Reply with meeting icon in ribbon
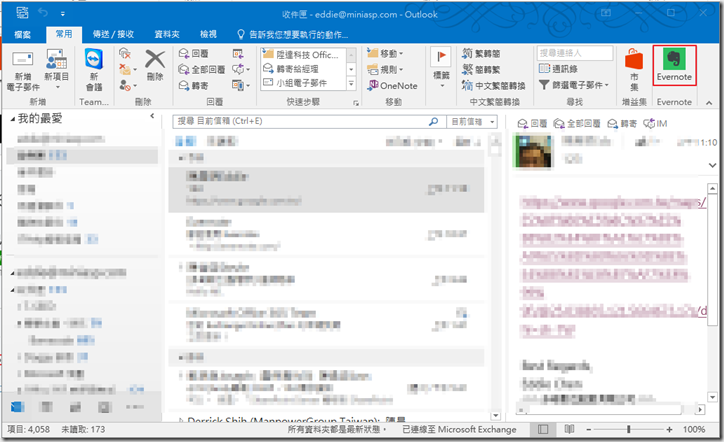The image size is (724, 442). [238, 54]
